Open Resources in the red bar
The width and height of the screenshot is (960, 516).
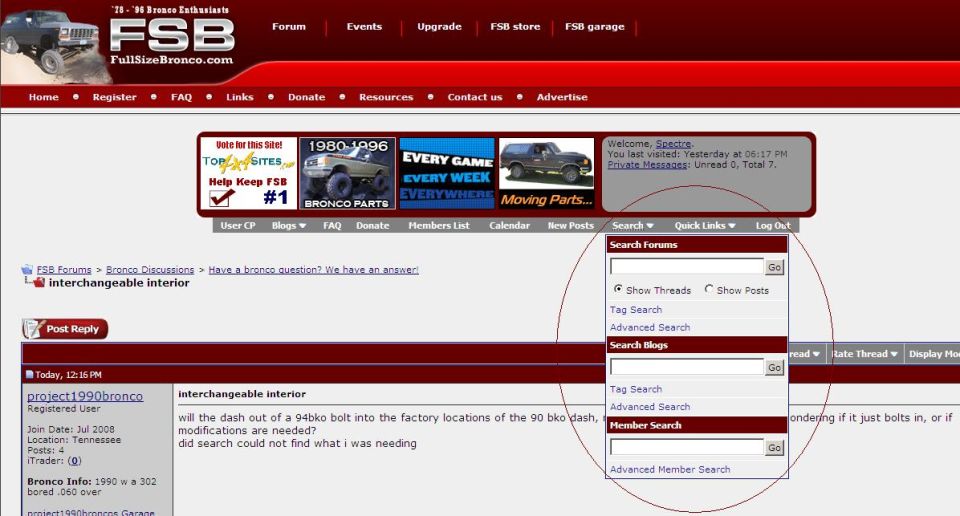tap(386, 97)
